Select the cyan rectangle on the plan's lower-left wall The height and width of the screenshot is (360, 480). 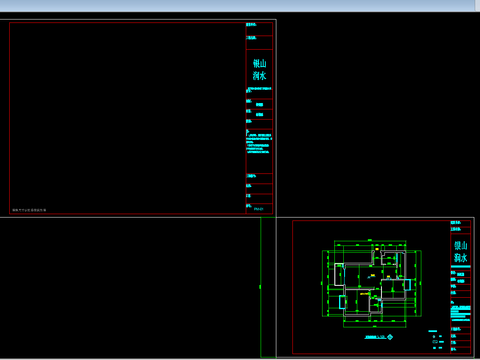[x=342, y=302]
